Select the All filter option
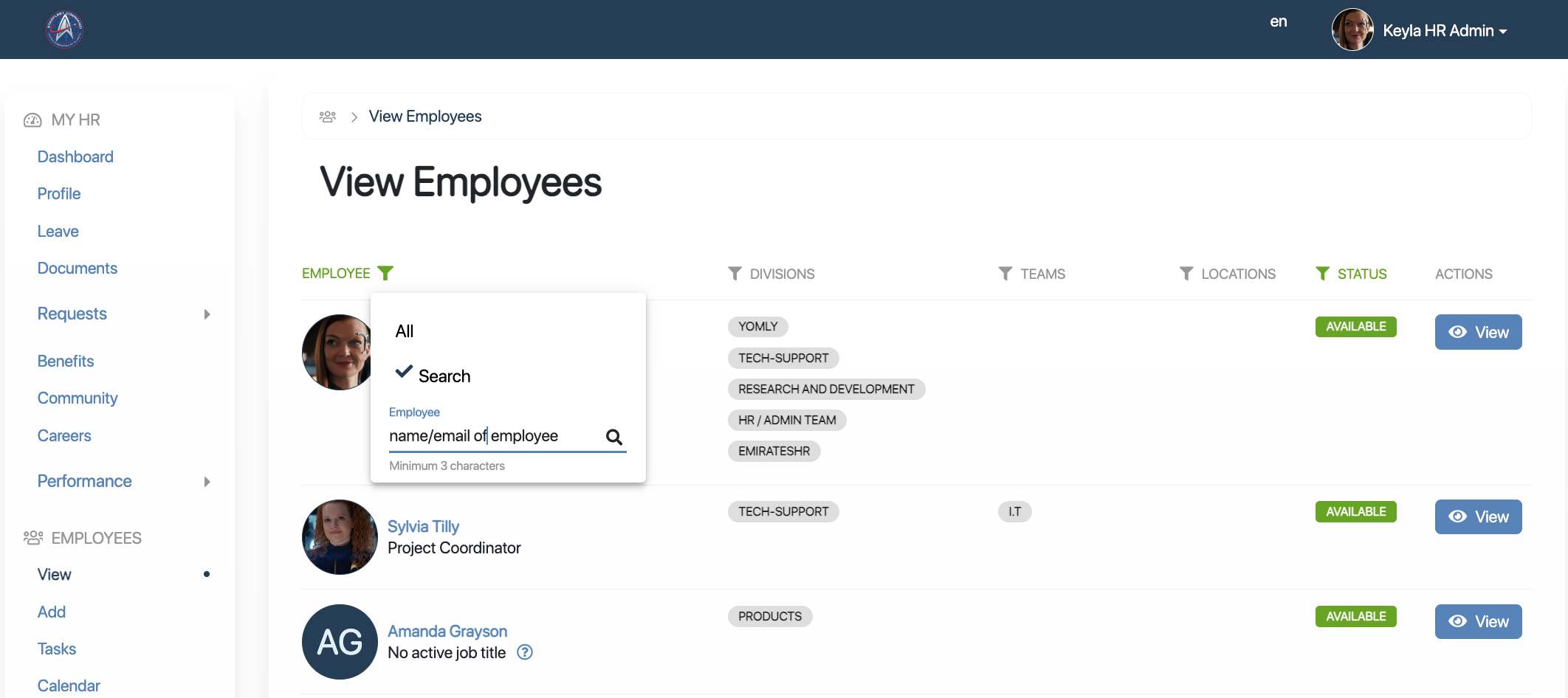The image size is (1568, 698). (x=405, y=331)
